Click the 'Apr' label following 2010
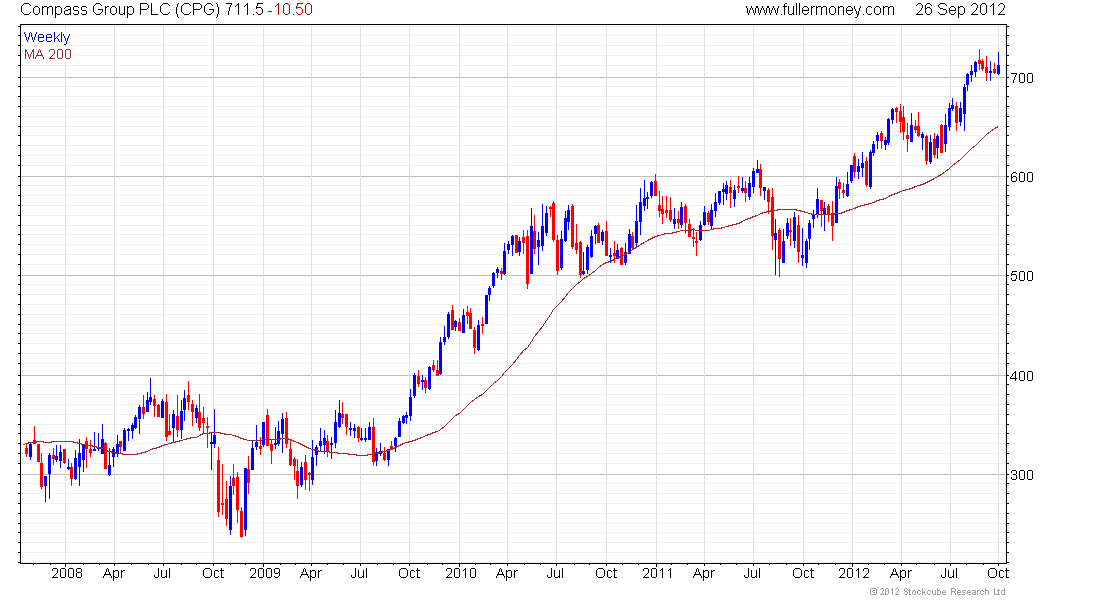 click(507, 574)
